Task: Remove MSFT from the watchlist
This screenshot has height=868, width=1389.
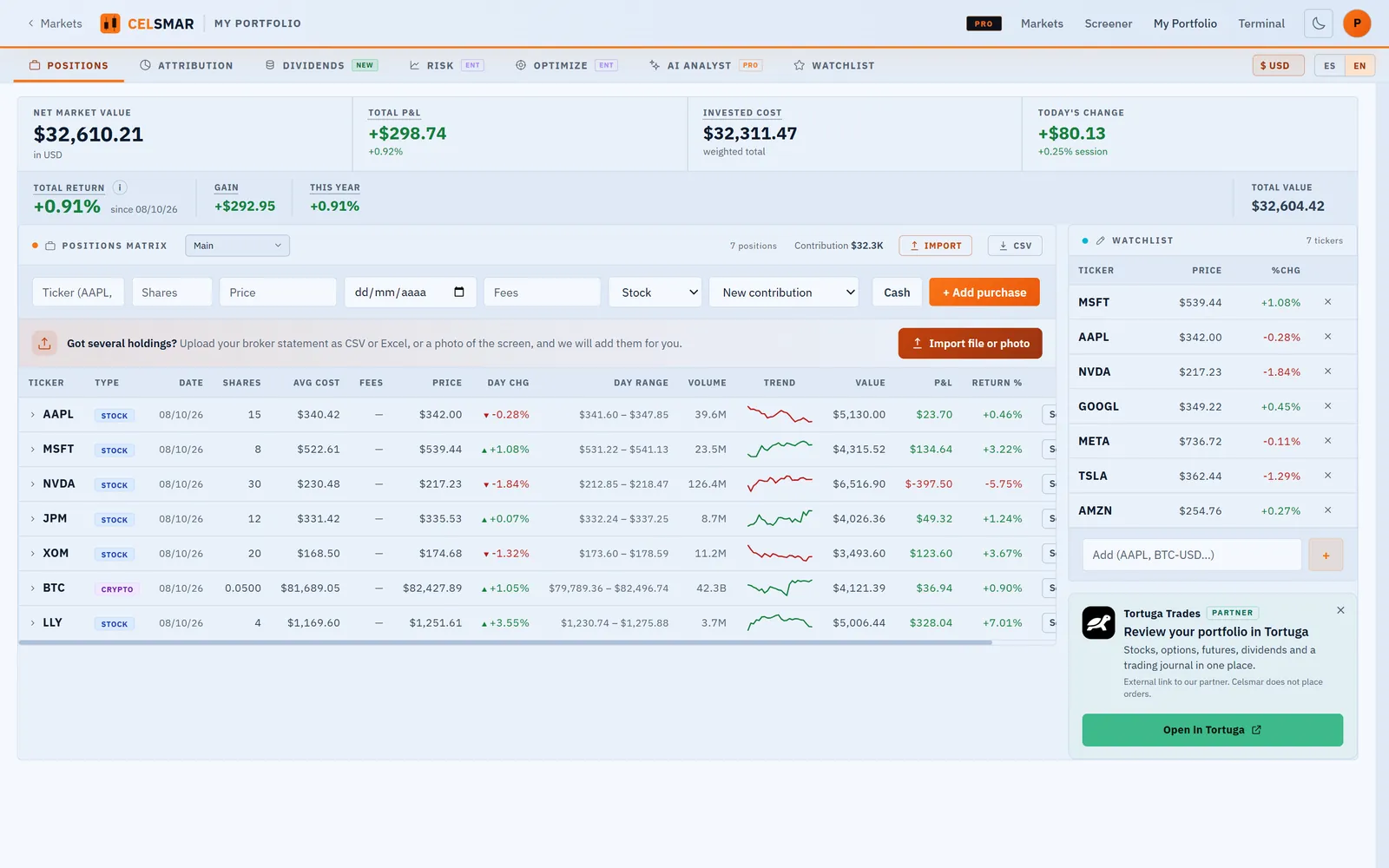Action: coord(1327,302)
